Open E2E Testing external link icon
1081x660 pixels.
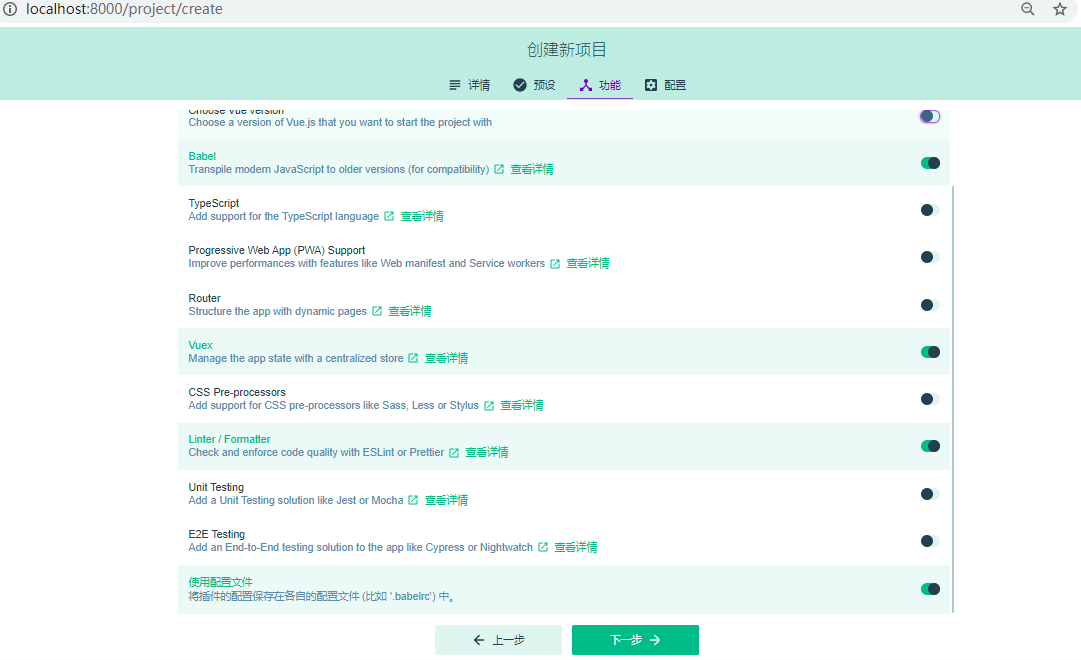point(543,547)
